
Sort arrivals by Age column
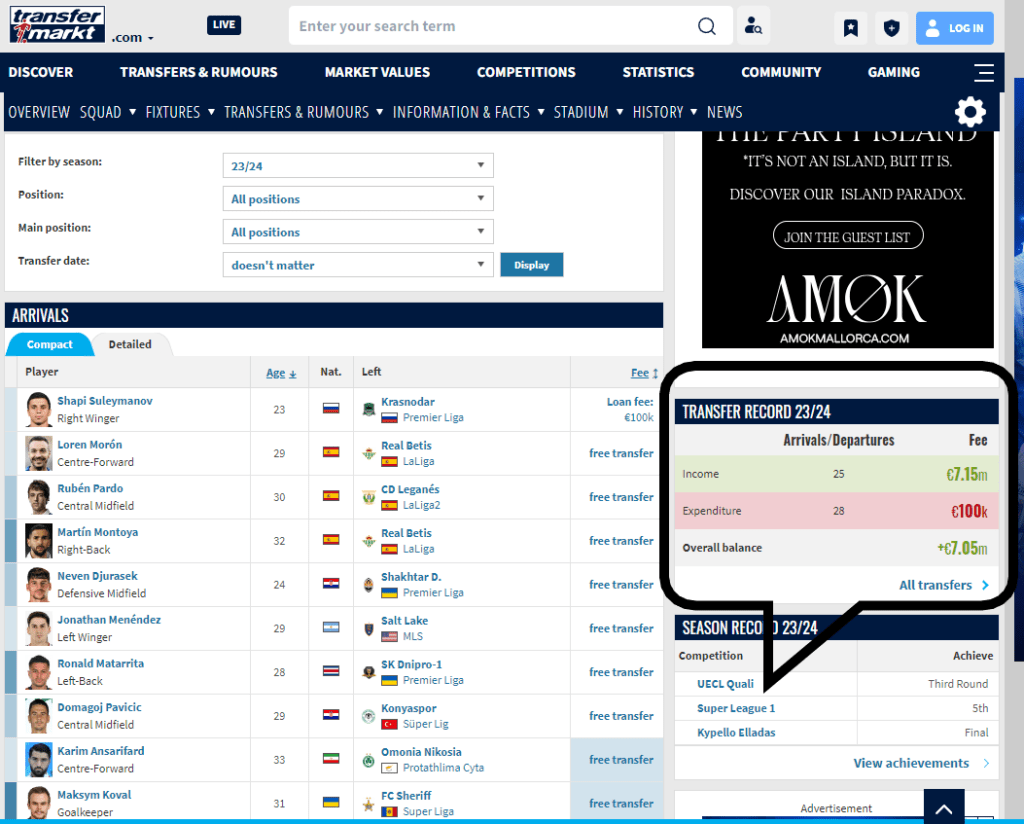(281, 373)
